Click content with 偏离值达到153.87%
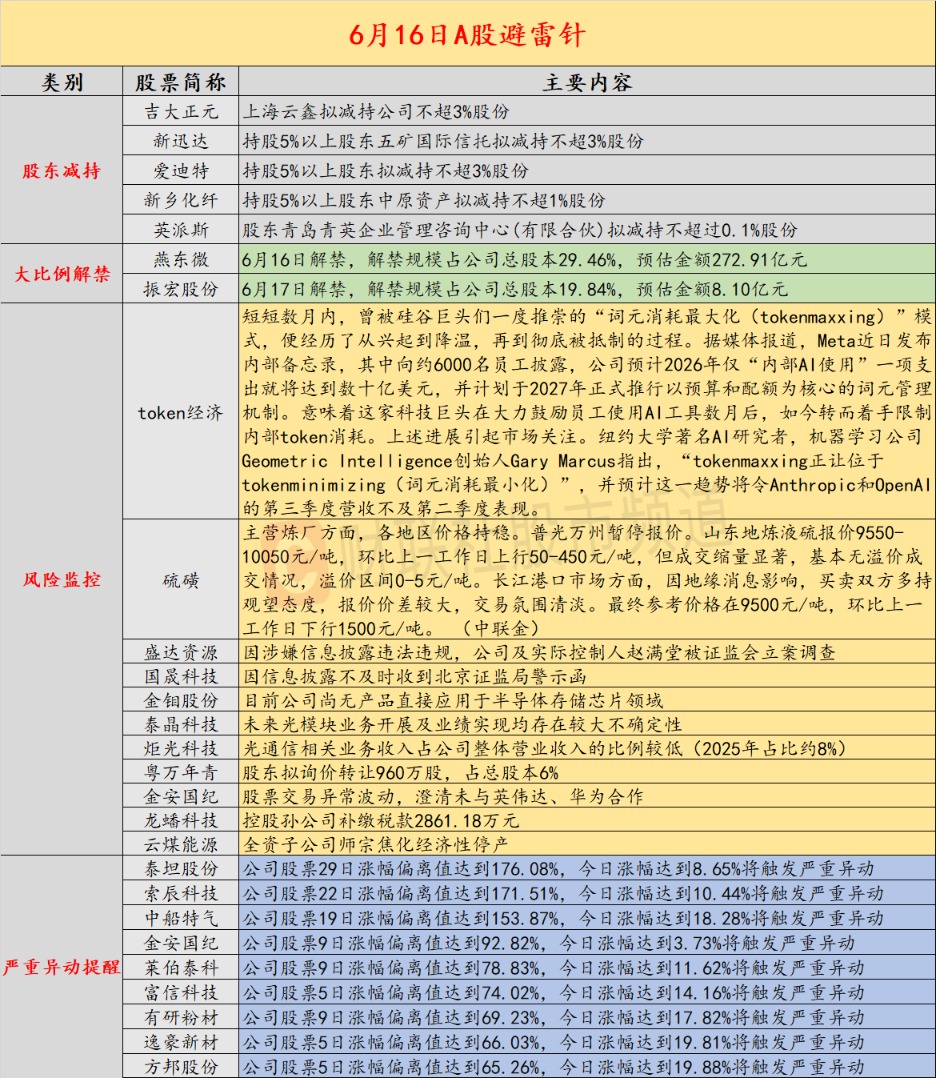Screen dimensions: 936x1078 [563, 918]
